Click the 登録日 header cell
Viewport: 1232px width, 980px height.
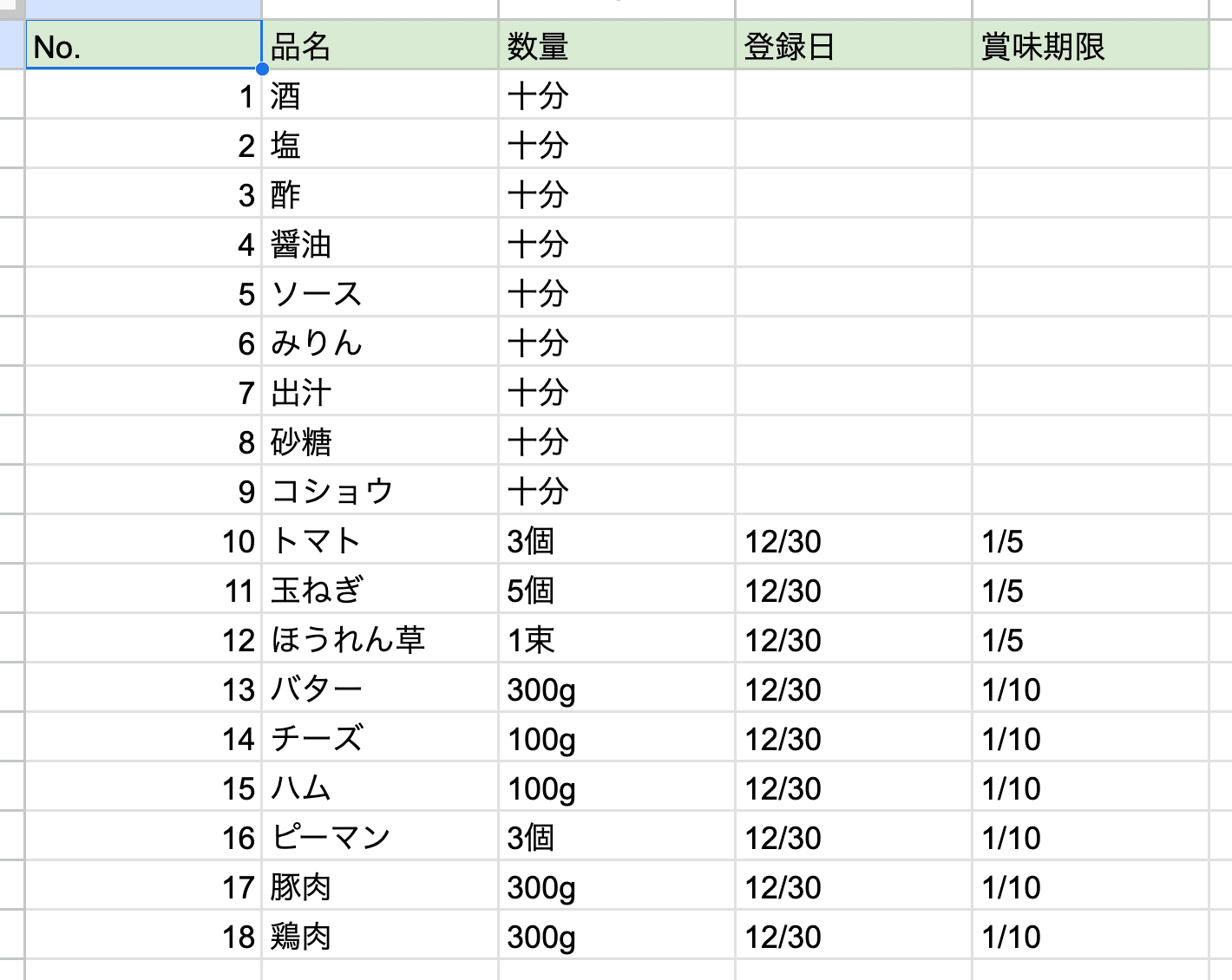(x=853, y=46)
